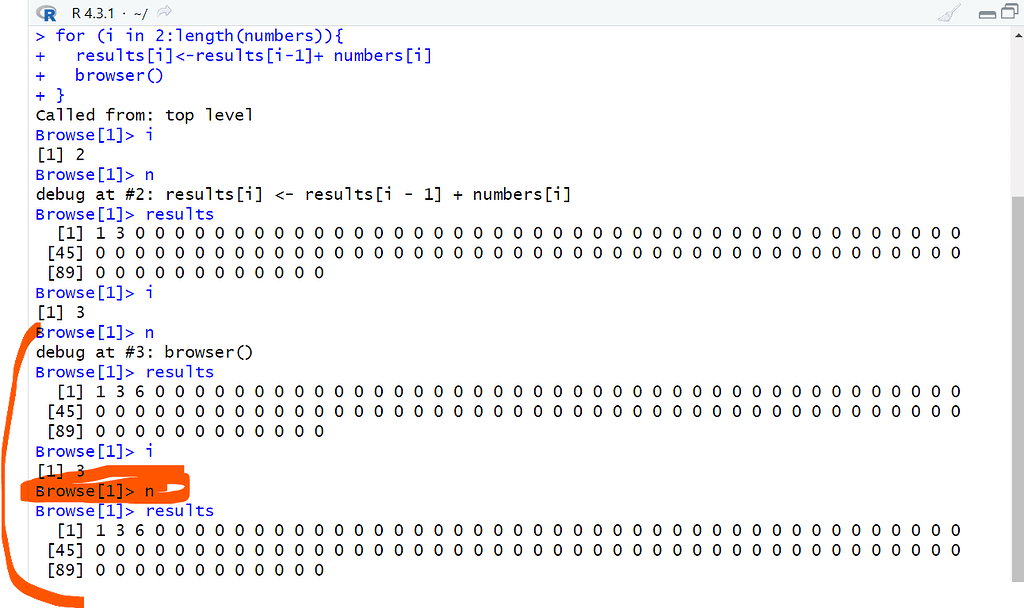Click the R logo in the title bar
1024x608 pixels.
pyautogui.click(x=47, y=14)
